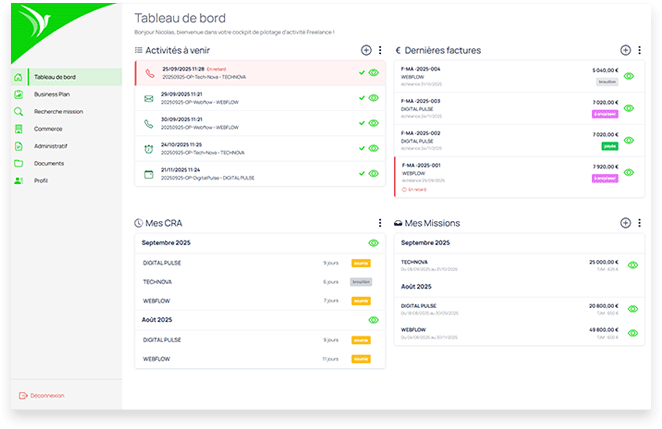Screen dimensions: 662x429
Task: Click alarm clock icon of 24/10/2025 activity
Action: tap(149, 149)
